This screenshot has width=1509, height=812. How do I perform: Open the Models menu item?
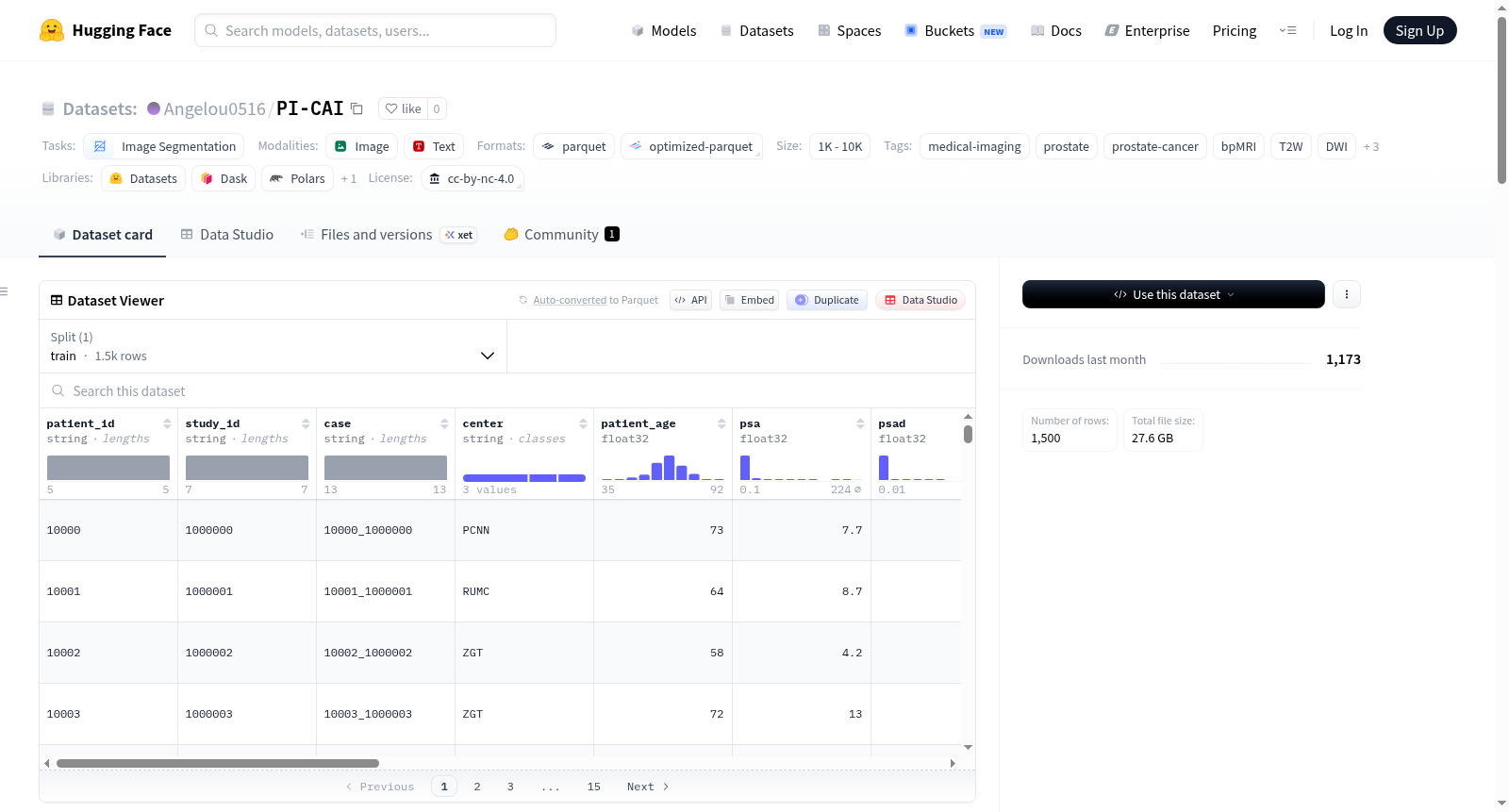click(664, 31)
